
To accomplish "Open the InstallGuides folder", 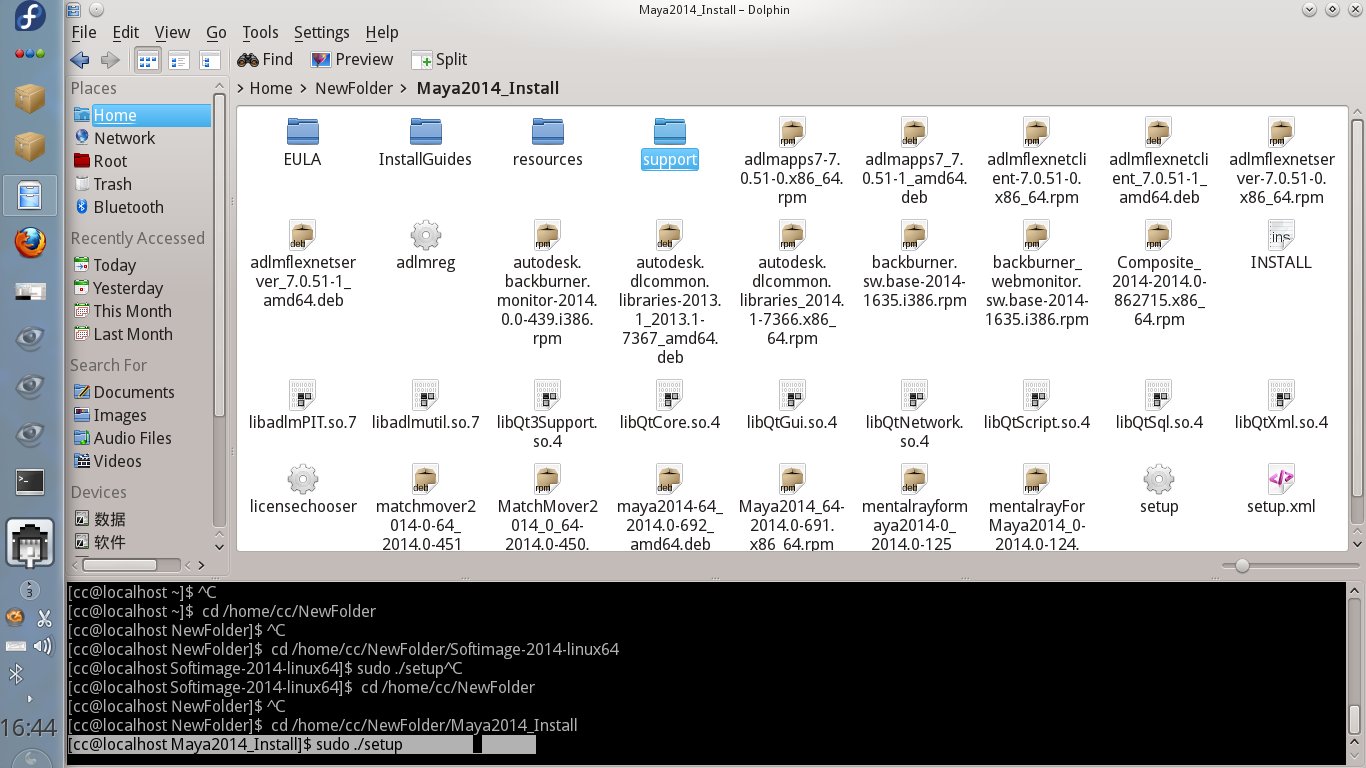I will tap(425, 142).
